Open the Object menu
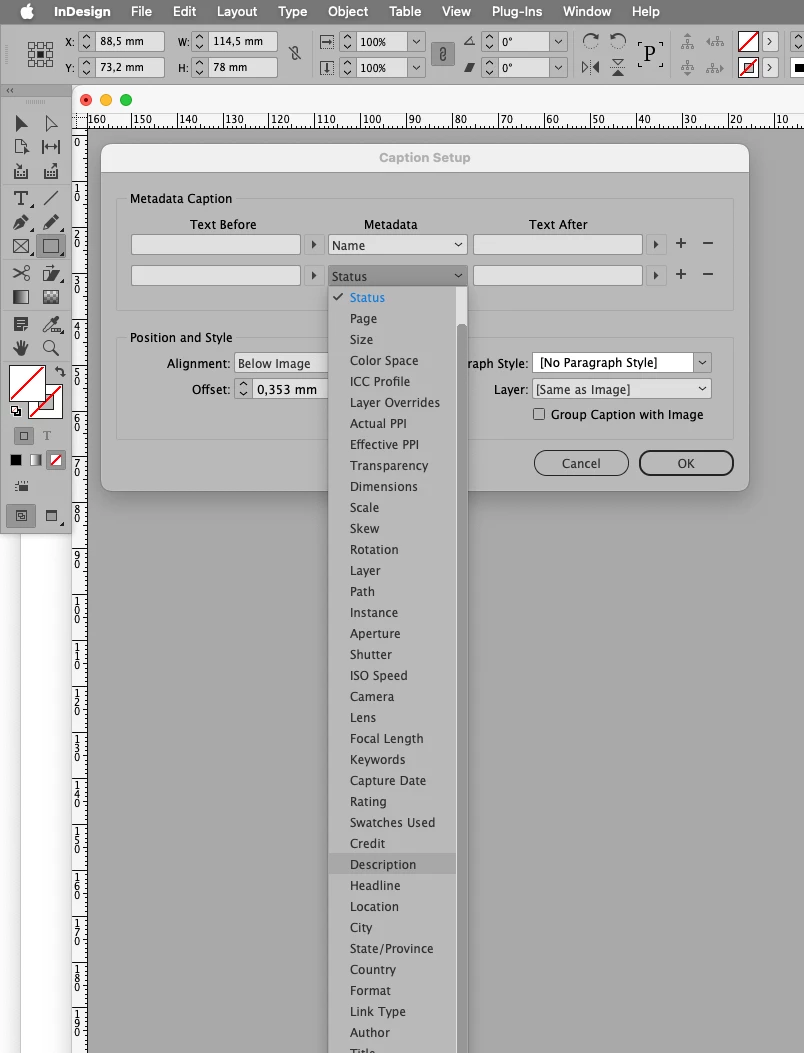This screenshot has height=1053, width=804. [347, 11]
